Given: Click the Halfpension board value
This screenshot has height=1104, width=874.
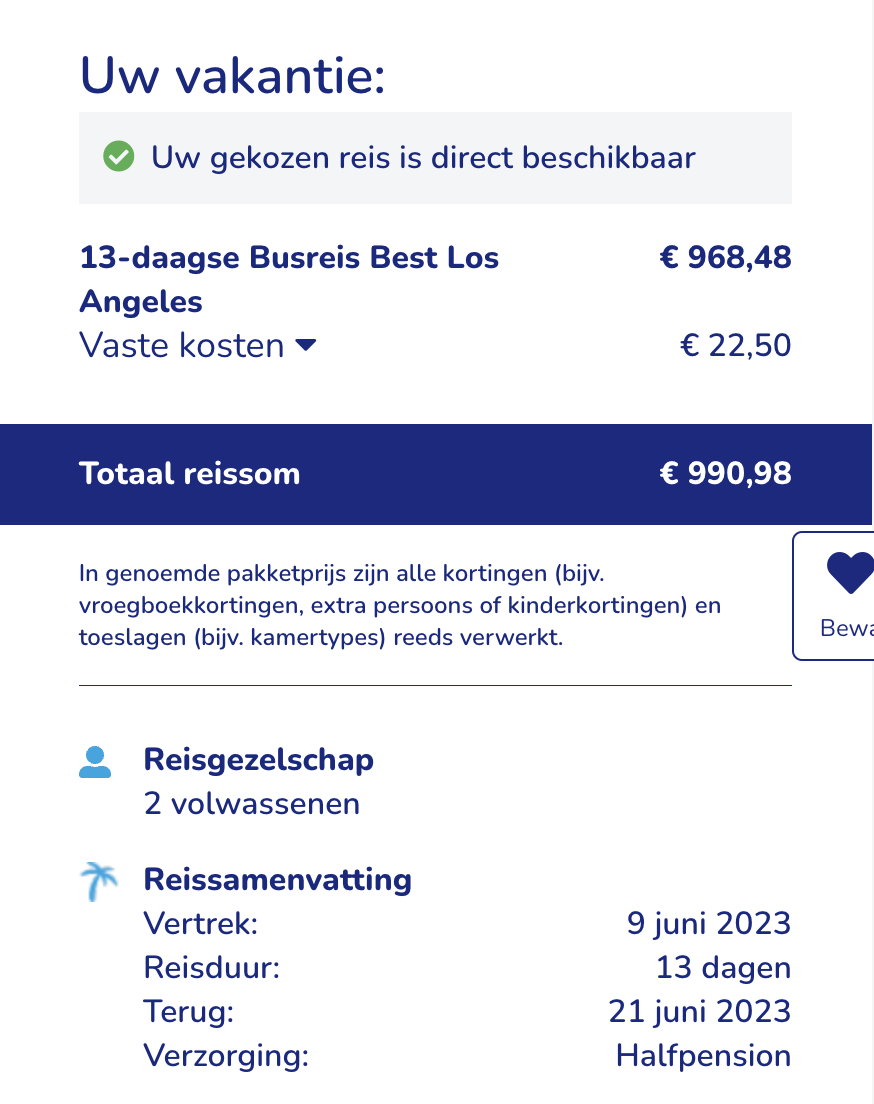Looking at the screenshot, I should (703, 1055).
